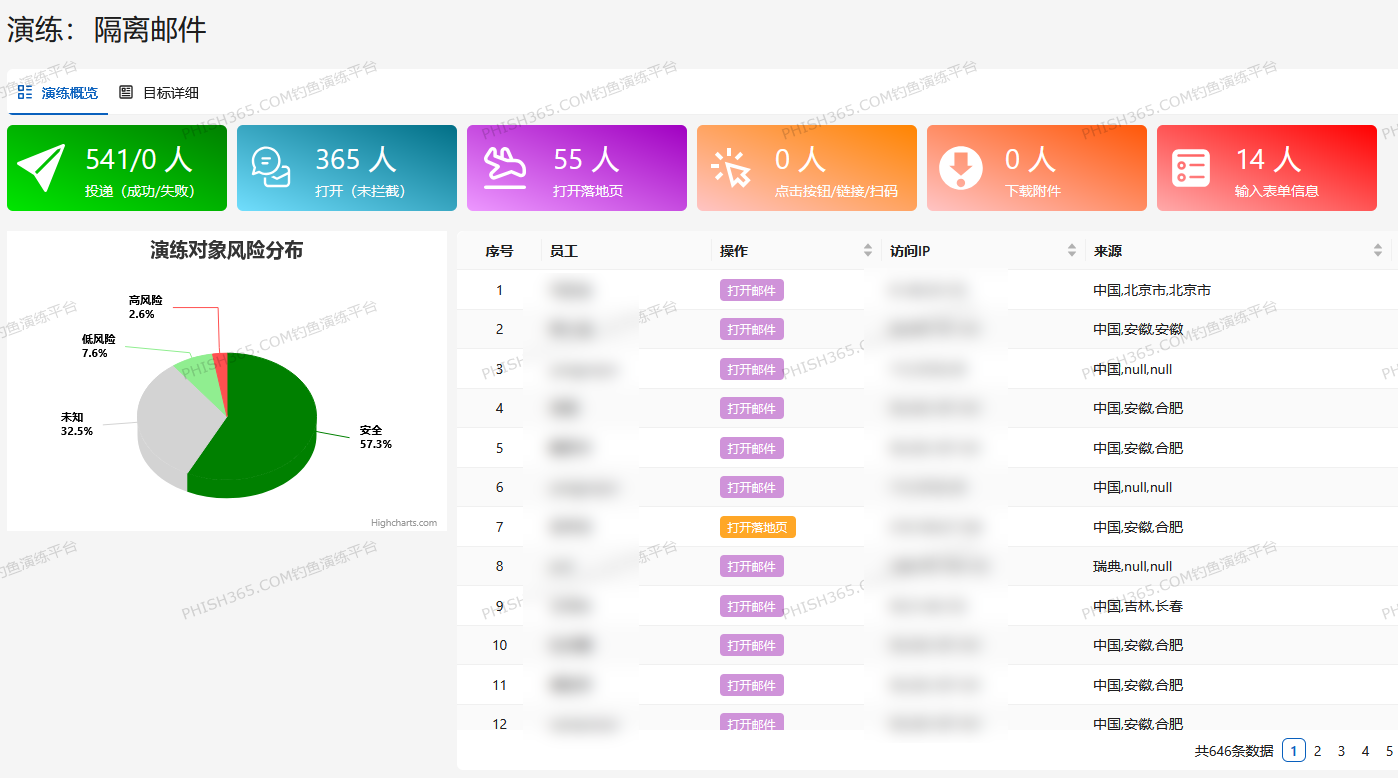Switch to the 目标详细 tab
This screenshot has width=1398, height=778.
(x=170, y=93)
